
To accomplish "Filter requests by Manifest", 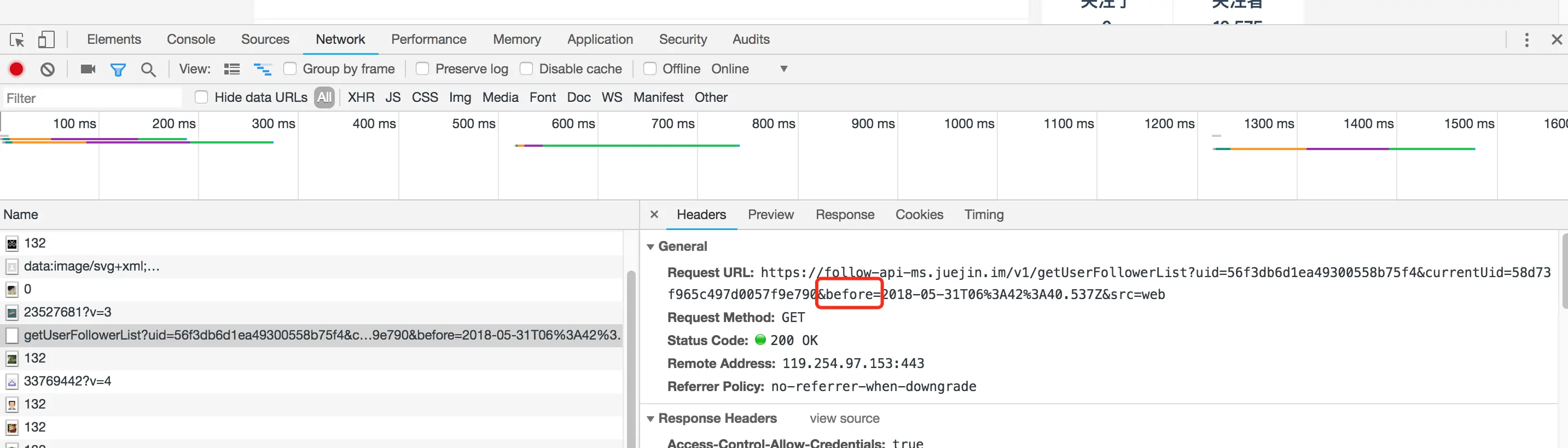I will click(x=658, y=97).
